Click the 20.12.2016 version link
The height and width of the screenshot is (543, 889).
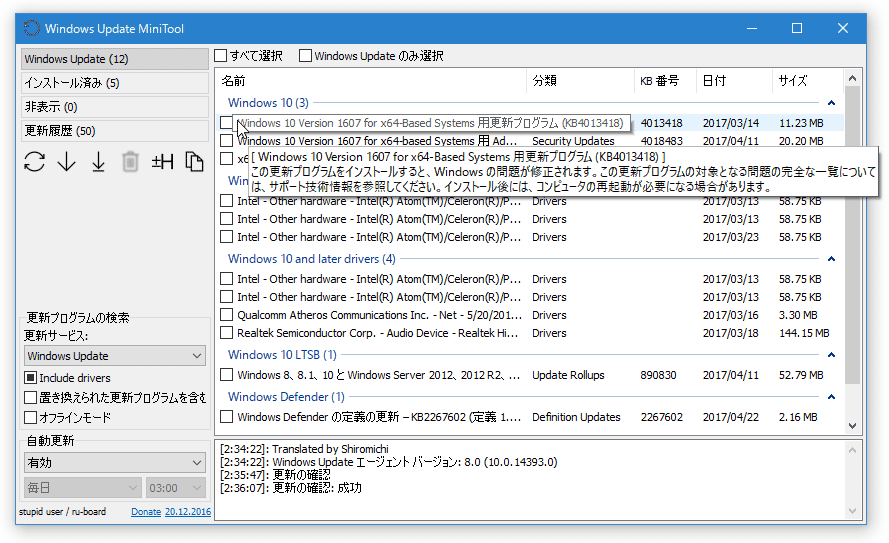(188, 511)
